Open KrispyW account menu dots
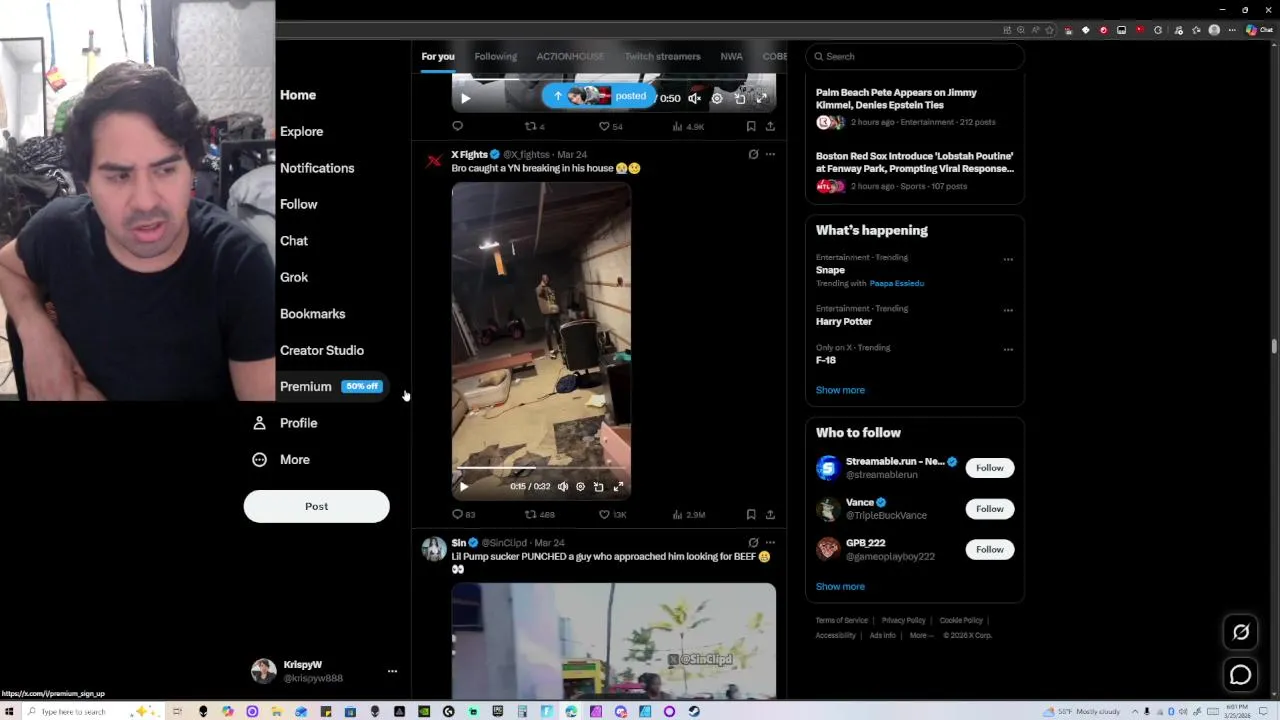This screenshot has height=720, width=1280. tap(392, 671)
